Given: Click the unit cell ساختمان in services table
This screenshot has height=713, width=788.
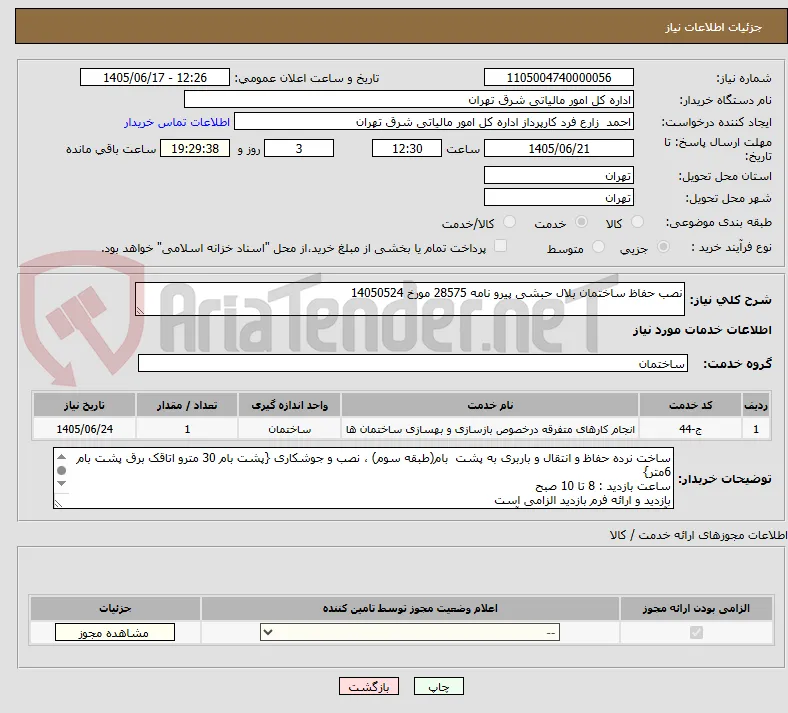Looking at the screenshot, I should coord(289,429).
